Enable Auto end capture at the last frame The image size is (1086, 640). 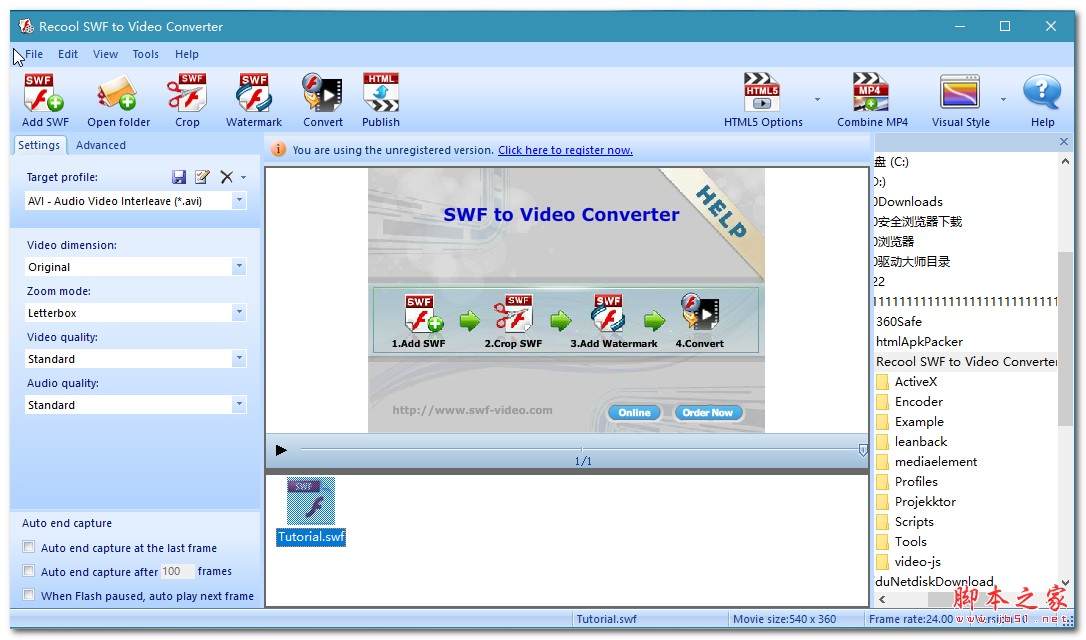tap(28, 547)
